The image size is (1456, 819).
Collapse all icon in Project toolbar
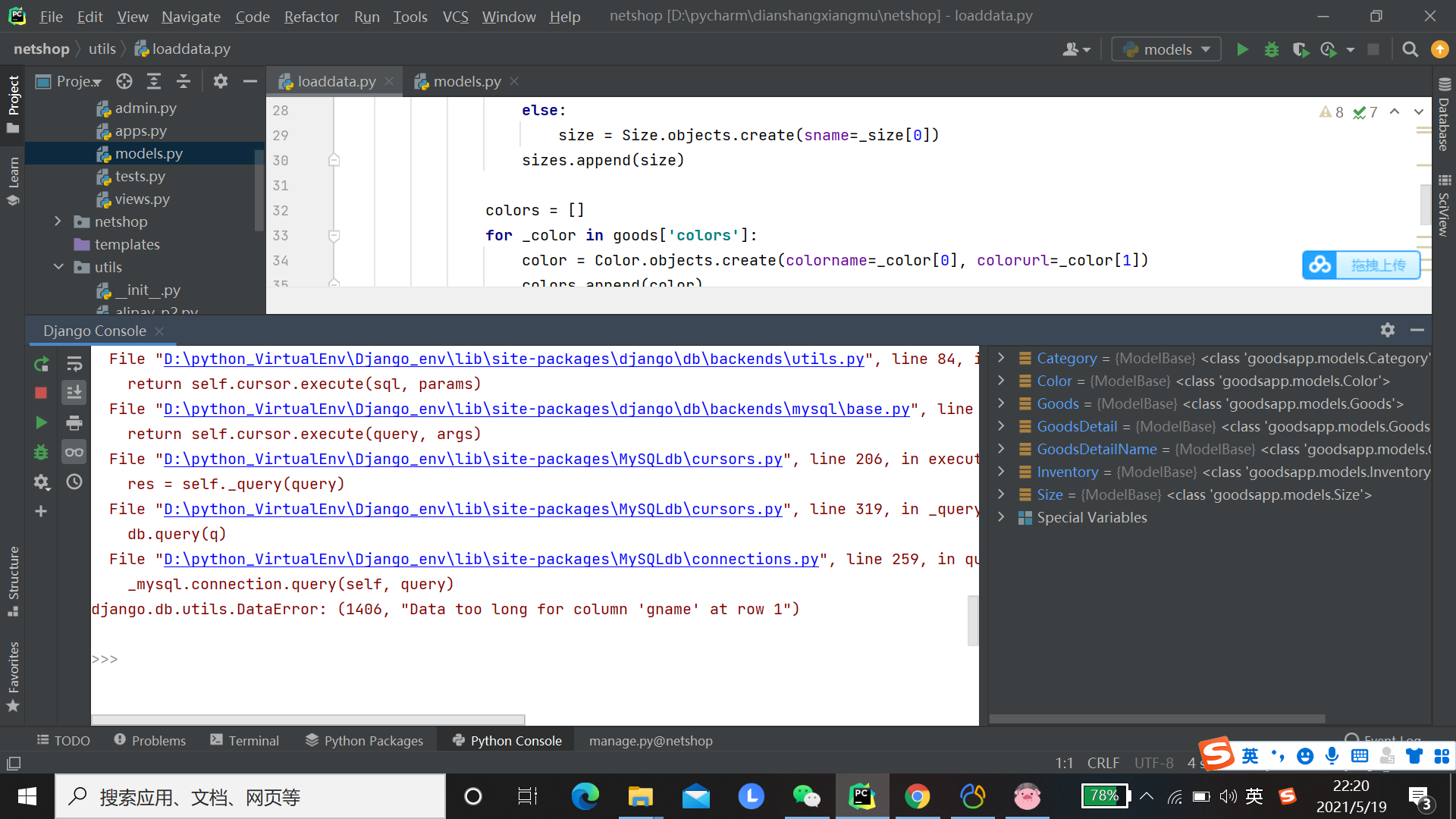184,81
